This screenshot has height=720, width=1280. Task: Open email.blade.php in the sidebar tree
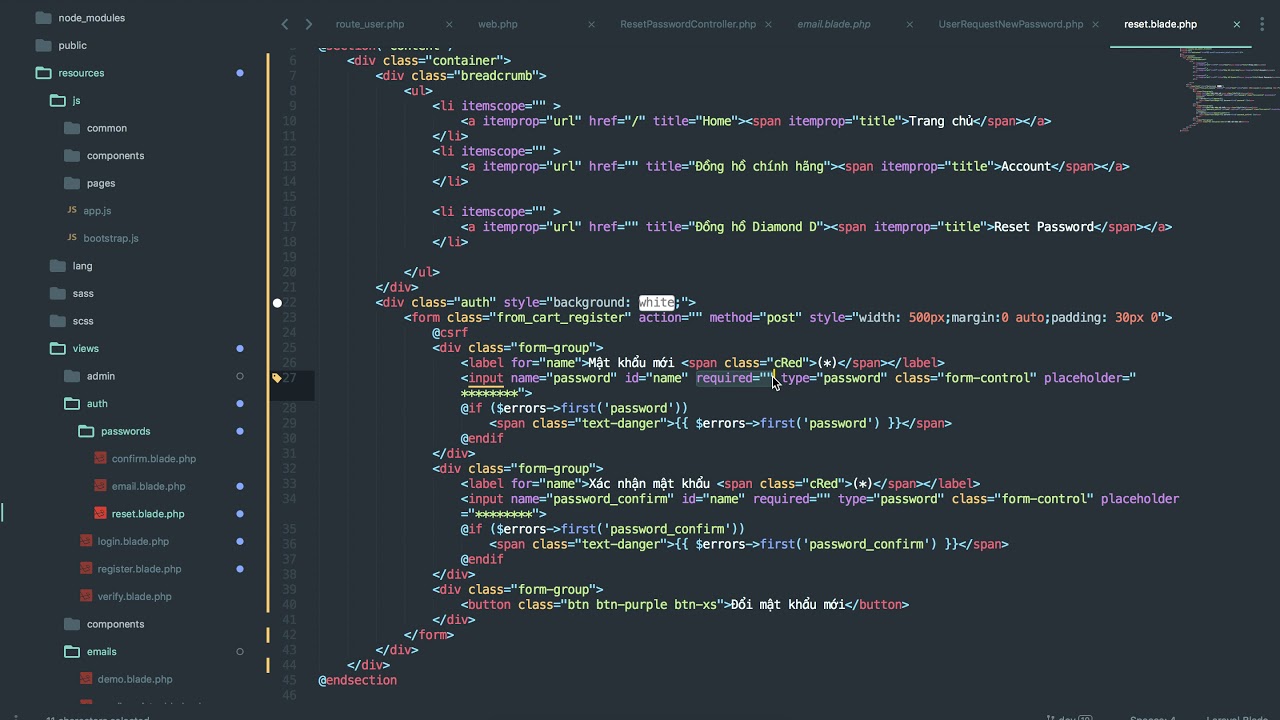tap(148, 486)
